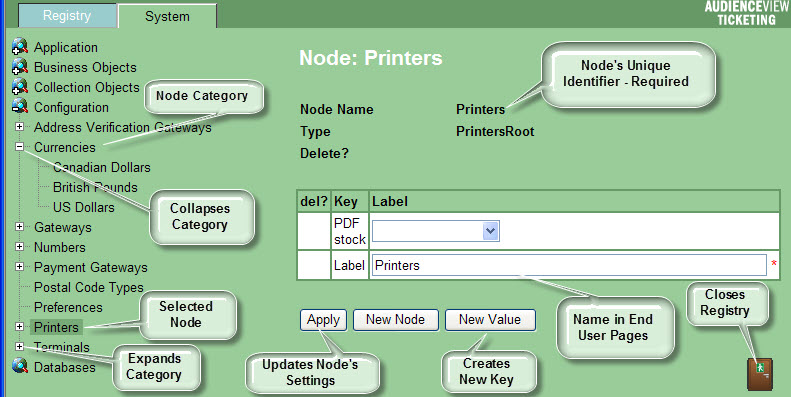
Task: Click the New Node button
Action: (396, 320)
